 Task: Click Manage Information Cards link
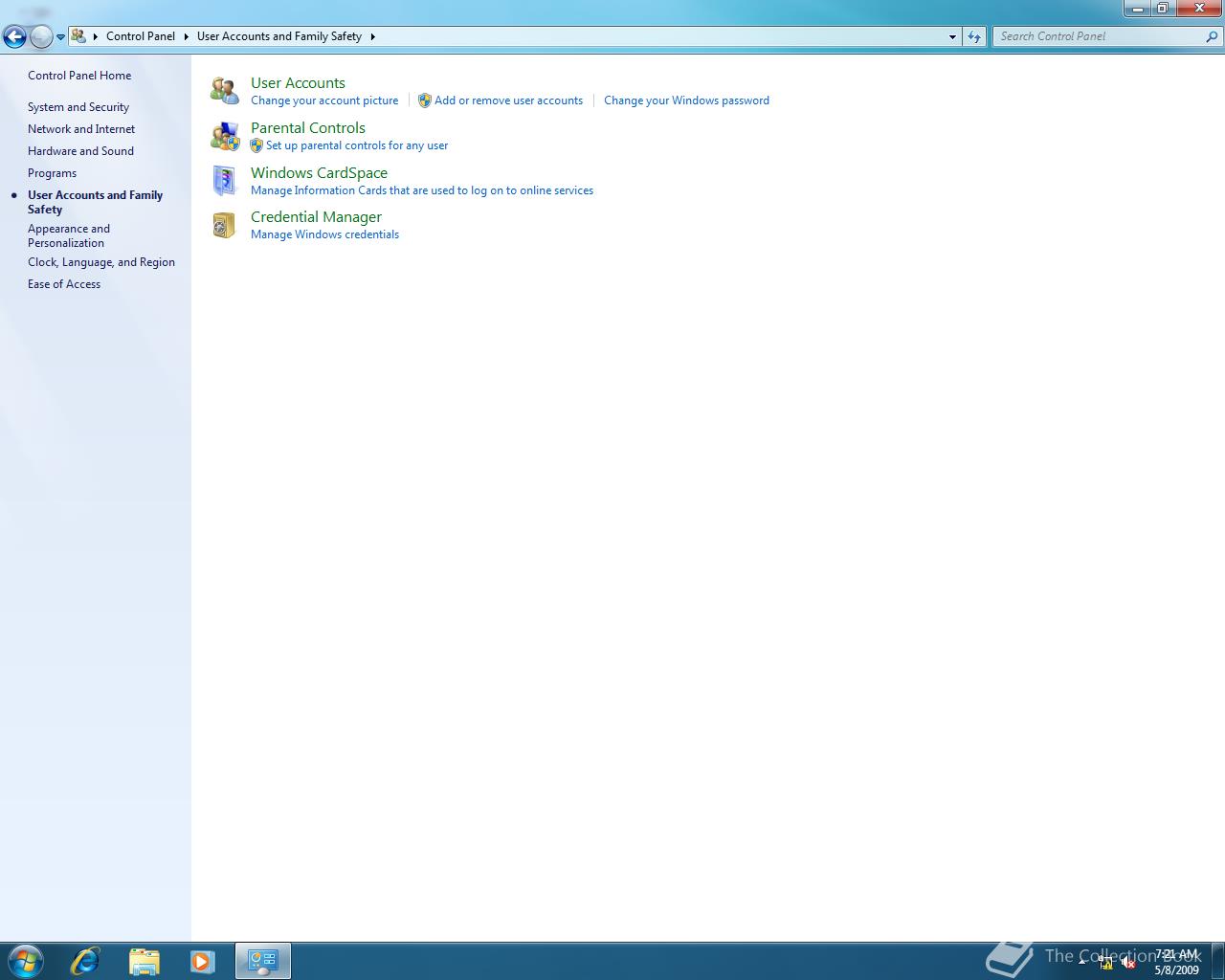pyautogui.click(x=422, y=190)
